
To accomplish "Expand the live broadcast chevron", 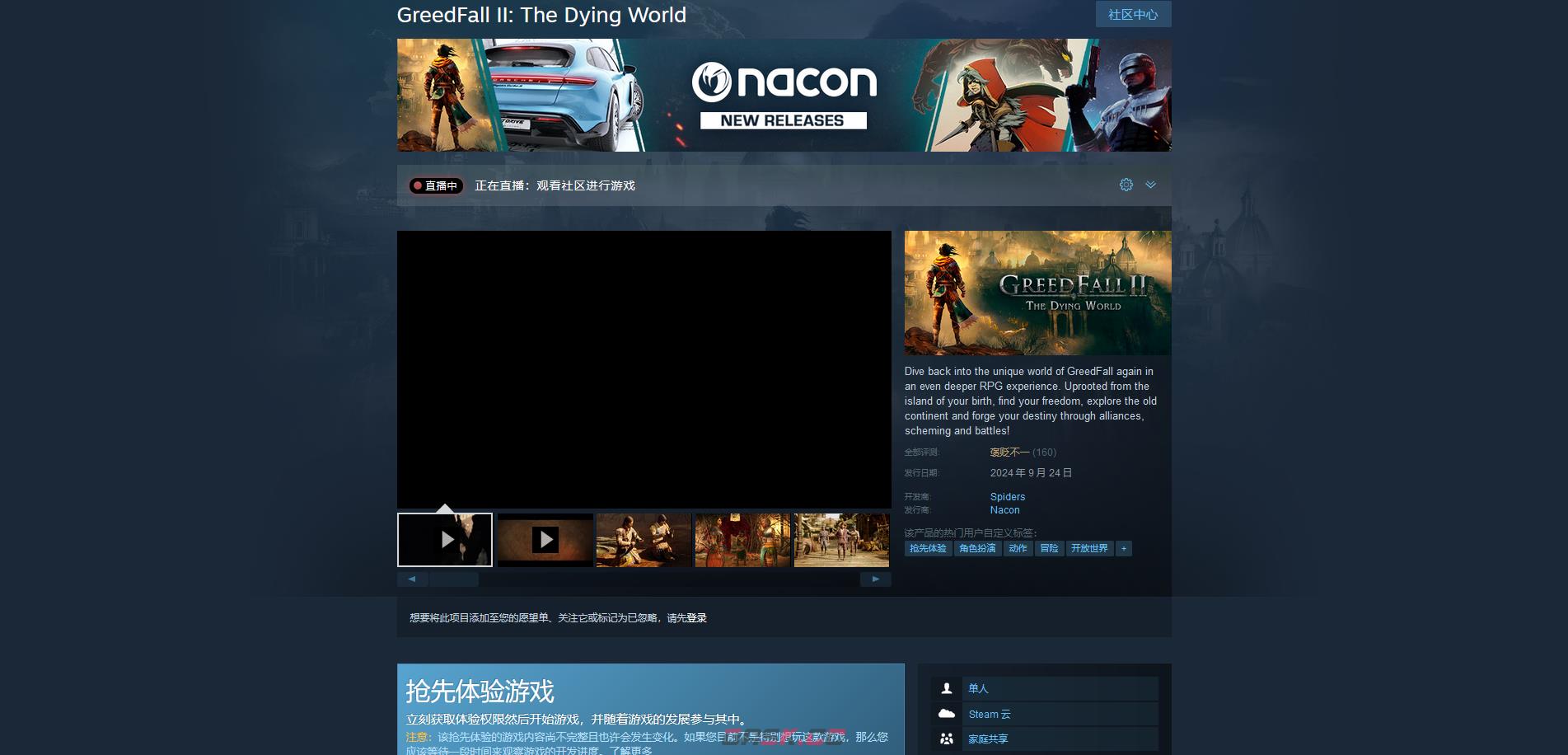I will pyautogui.click(x=1151, y=185).
